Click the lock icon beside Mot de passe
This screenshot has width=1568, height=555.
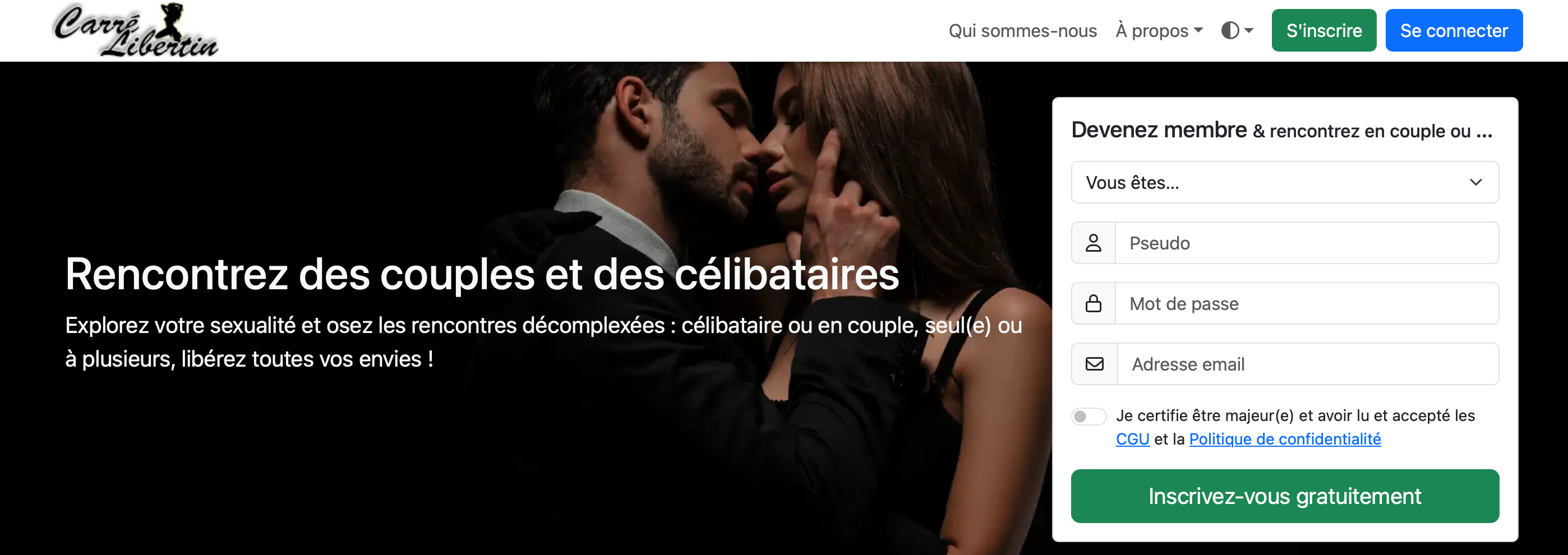(1093, 303)
